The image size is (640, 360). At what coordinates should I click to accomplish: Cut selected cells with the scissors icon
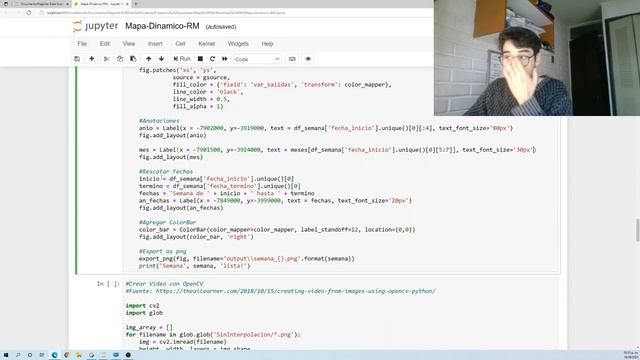point(107,59)
